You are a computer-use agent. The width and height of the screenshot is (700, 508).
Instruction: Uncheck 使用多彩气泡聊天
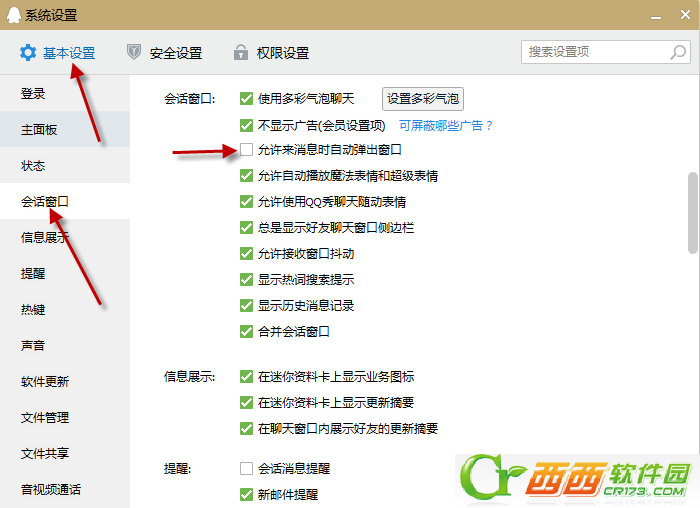click(246, 98)
